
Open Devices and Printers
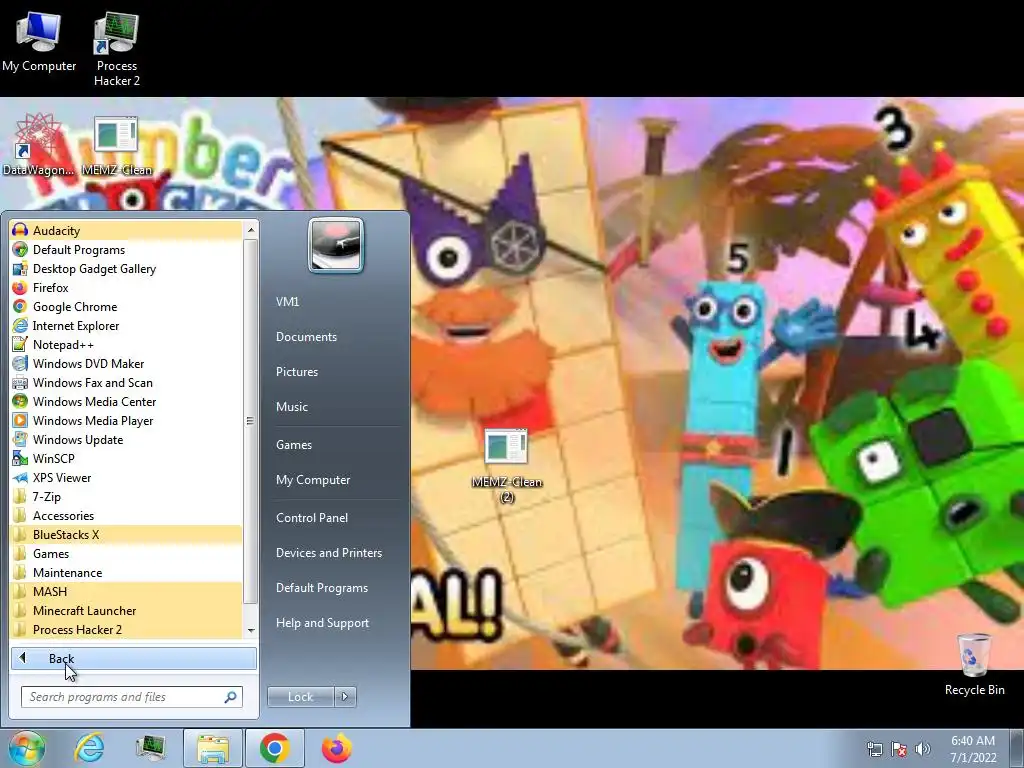tap(328, 552)
